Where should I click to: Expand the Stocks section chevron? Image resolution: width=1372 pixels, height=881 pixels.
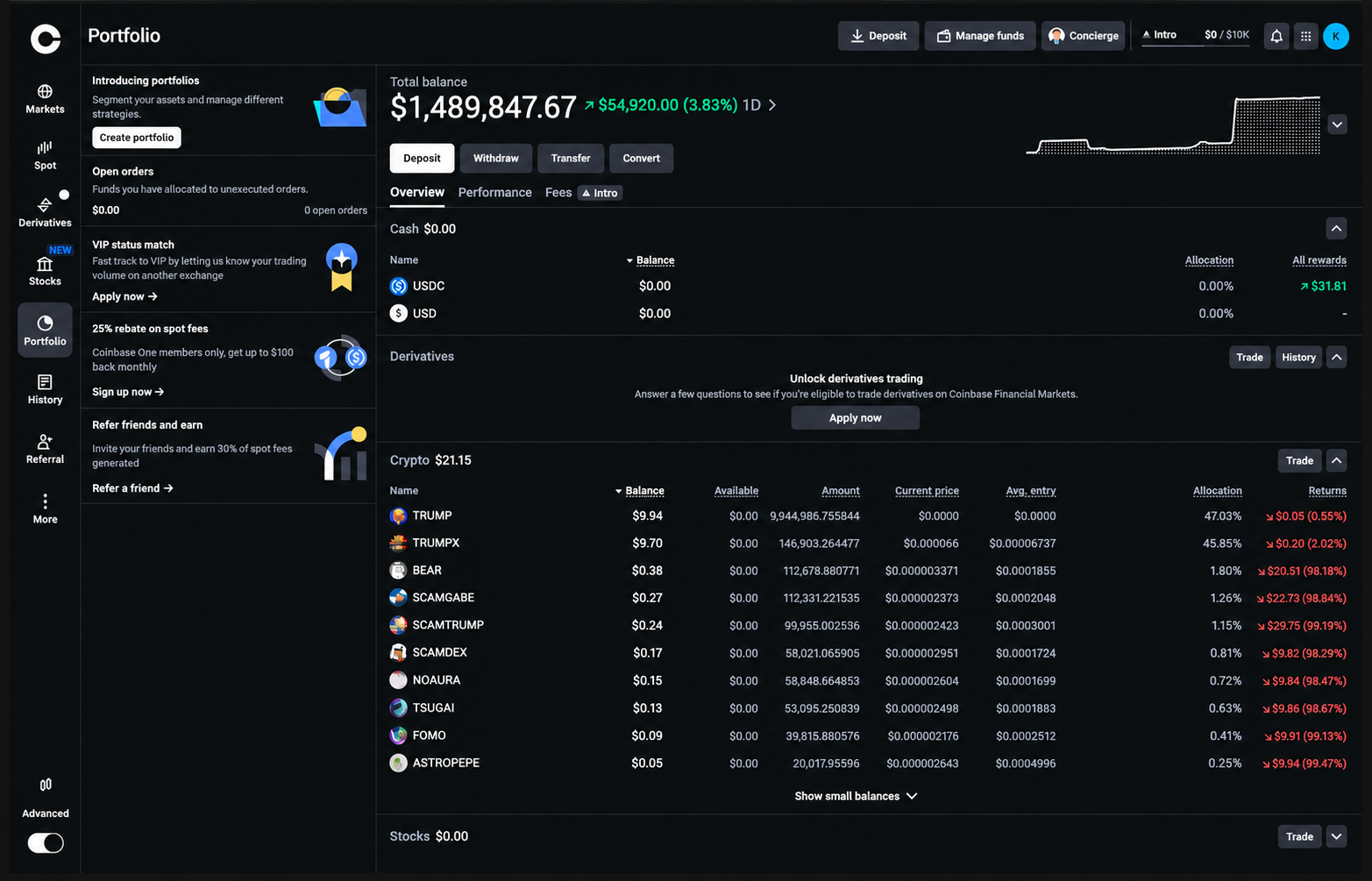click(1336, 836)
